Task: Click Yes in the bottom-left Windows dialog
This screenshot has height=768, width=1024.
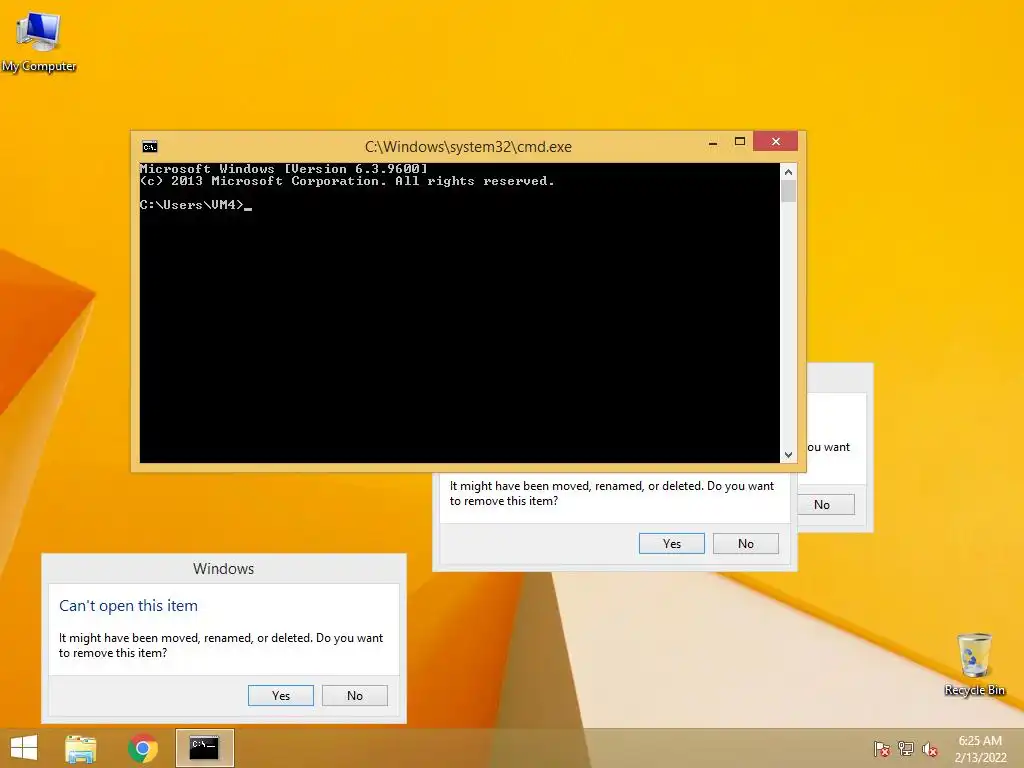Action: click(x=281, y=696)
